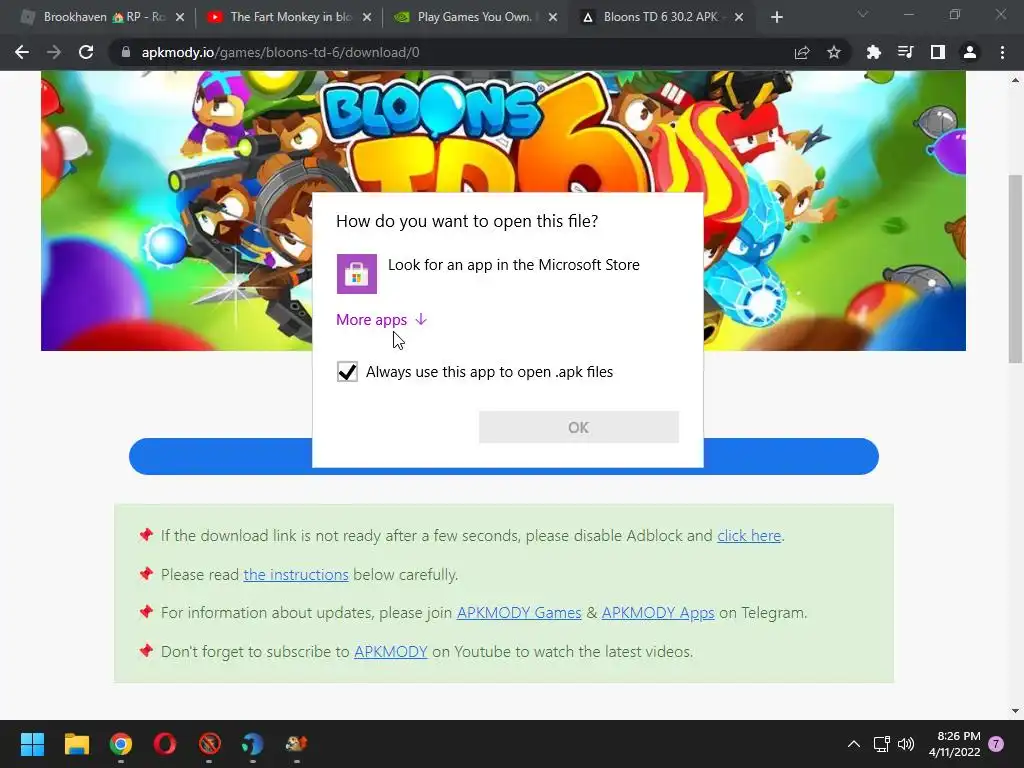Open APKMODY Games Telegram link
Screen dimensions: 1024x768
[519, 613]
